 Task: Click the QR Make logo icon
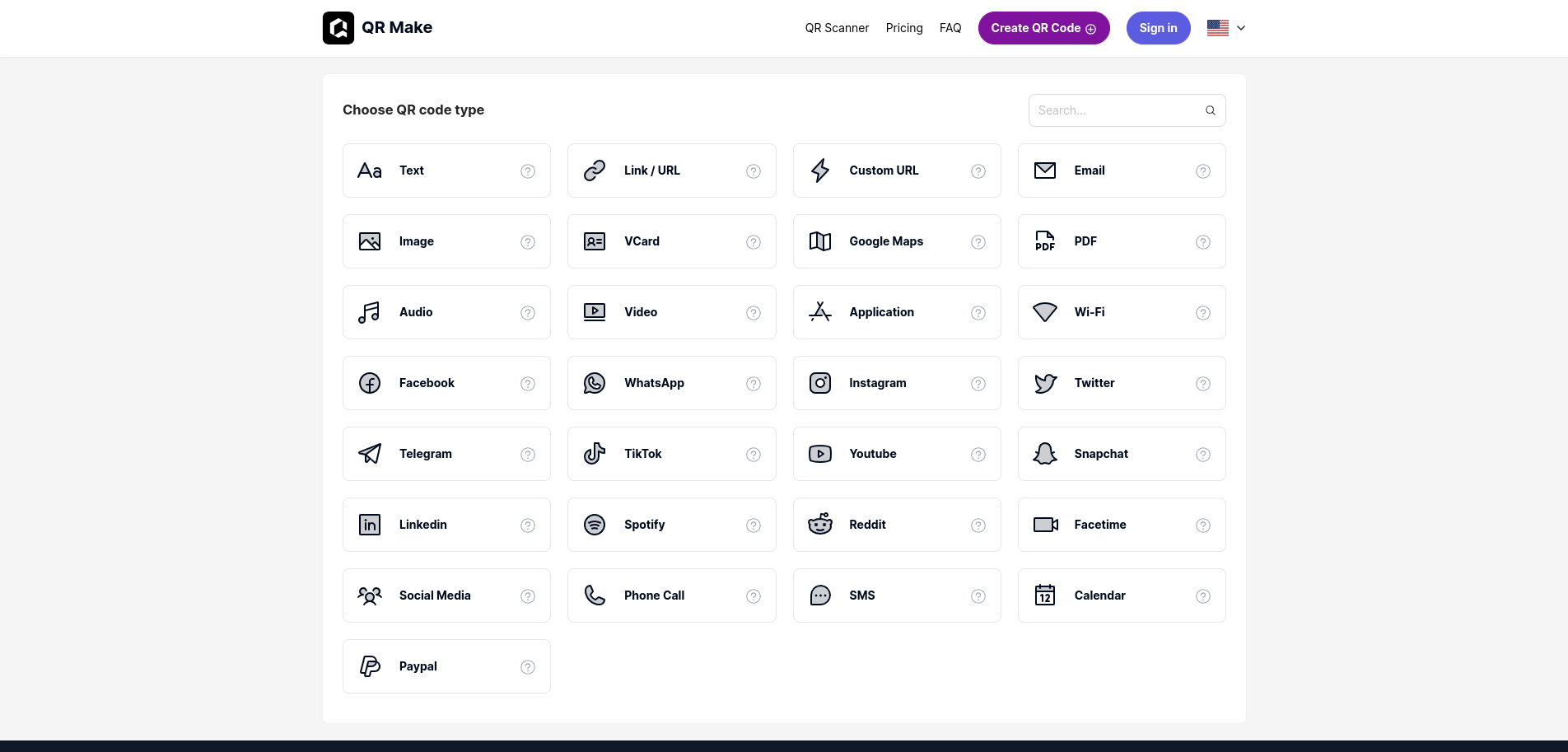coord(338,28)
